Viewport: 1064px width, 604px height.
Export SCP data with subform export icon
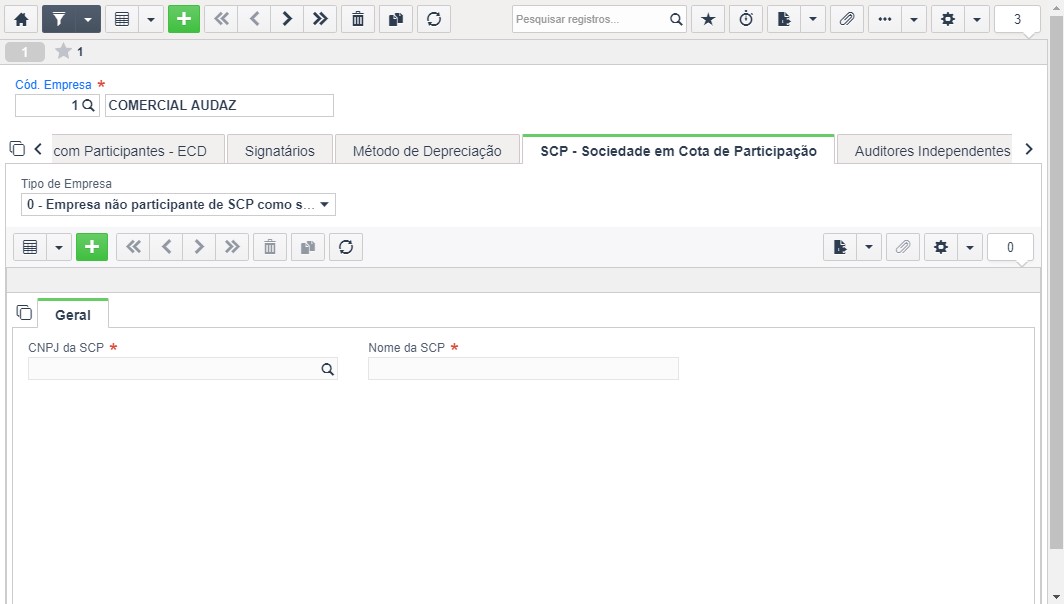(x=840, y=247)
